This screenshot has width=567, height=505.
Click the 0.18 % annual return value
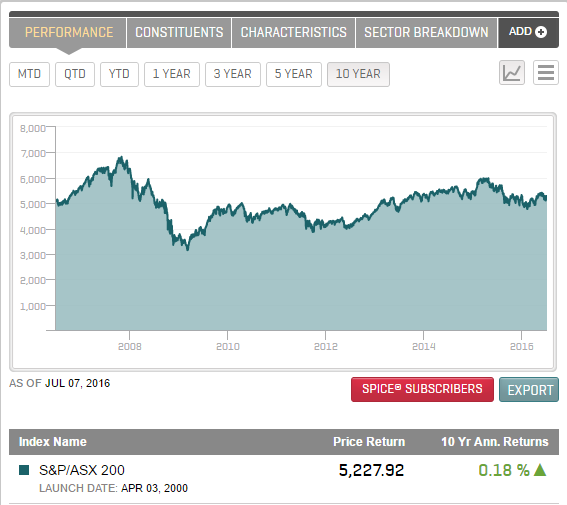click(x=504, y=470)
